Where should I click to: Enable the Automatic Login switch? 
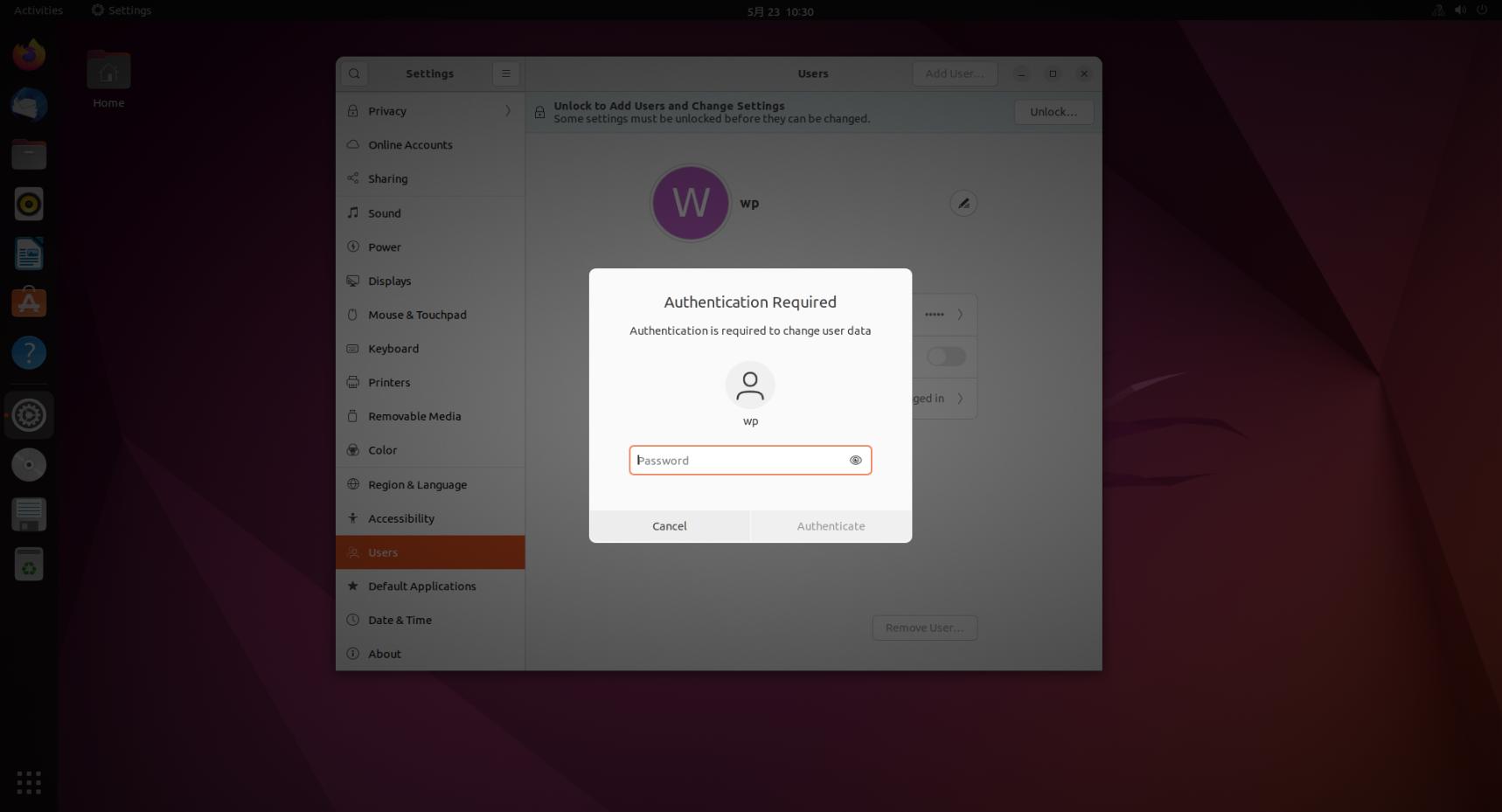945,356
